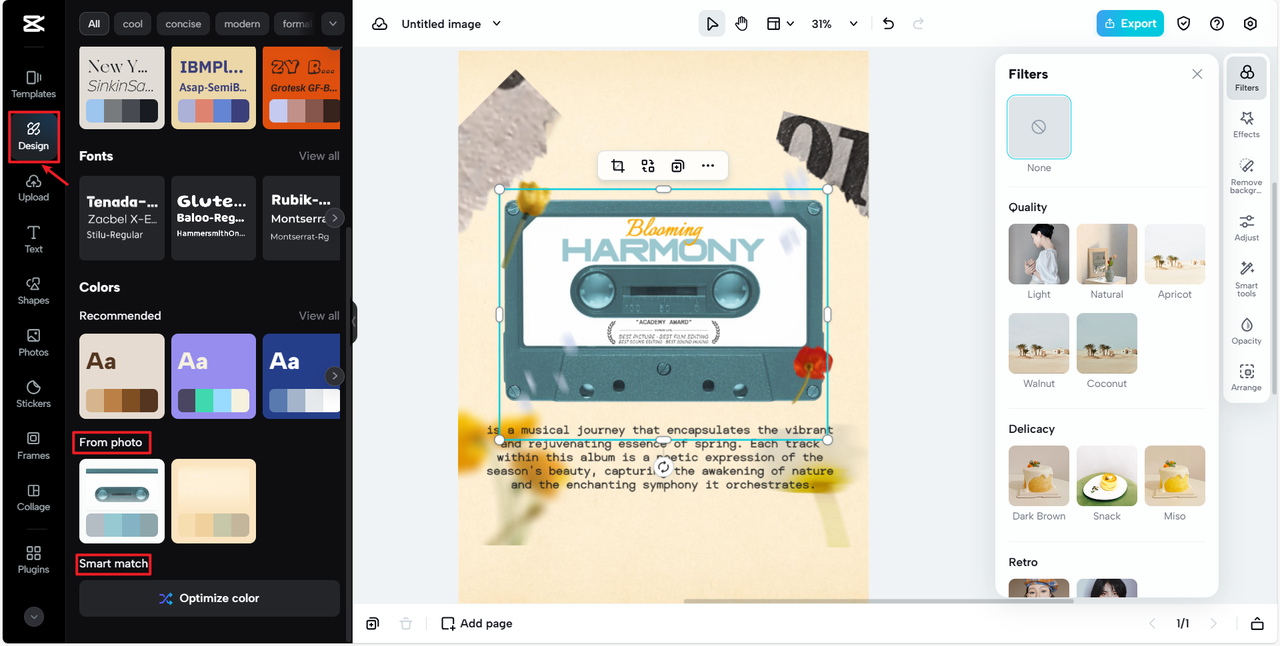
Task: Open the Photos sidebar panel
Action: (x=33, y=343)
